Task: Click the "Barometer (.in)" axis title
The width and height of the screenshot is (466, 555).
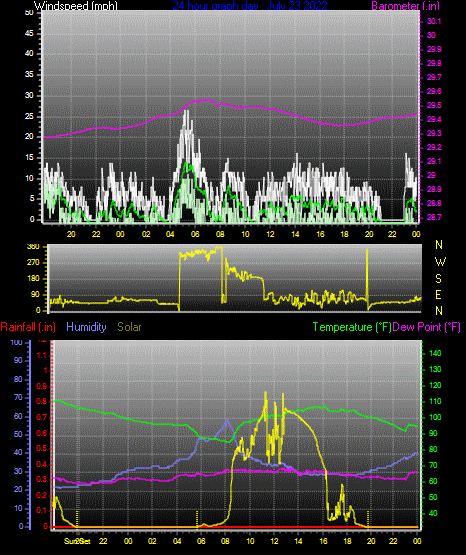Action: [x=405, y=6]
